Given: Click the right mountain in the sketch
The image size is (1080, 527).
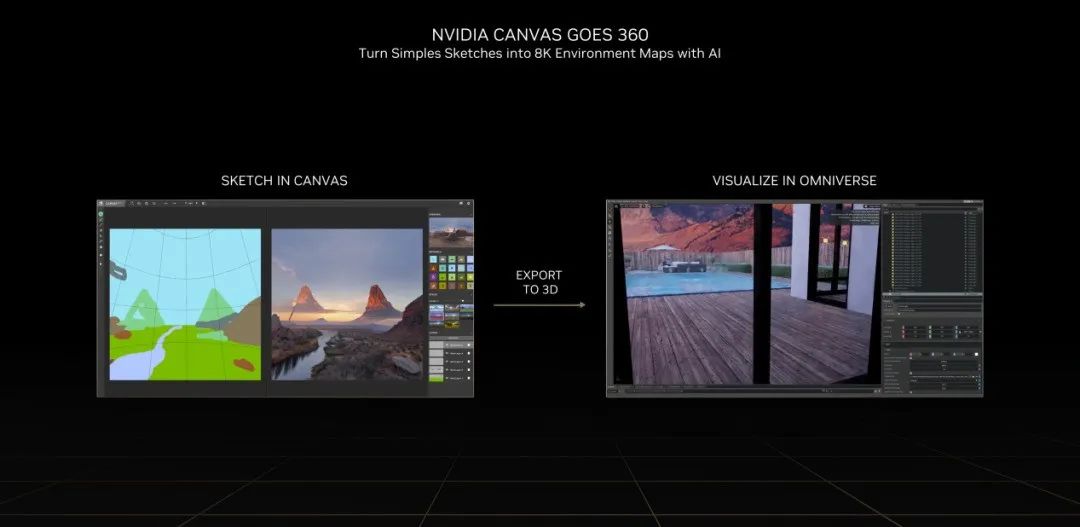Looking at the screenshot, I should tap(216, 307).
